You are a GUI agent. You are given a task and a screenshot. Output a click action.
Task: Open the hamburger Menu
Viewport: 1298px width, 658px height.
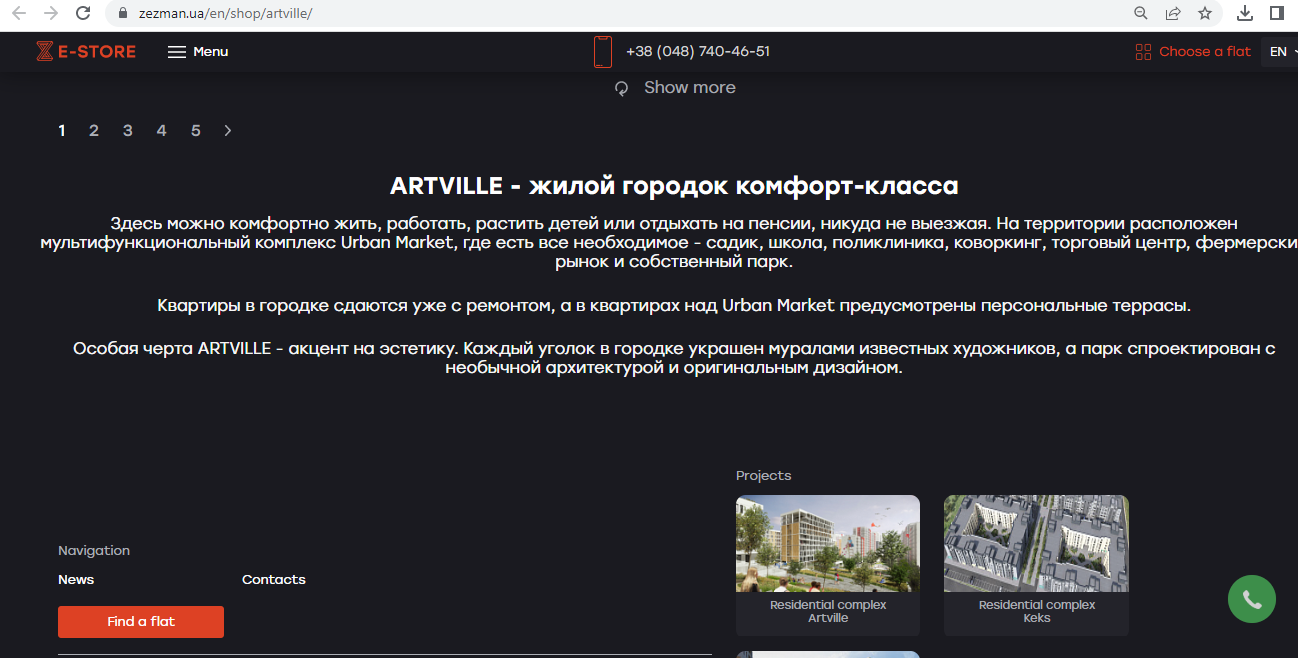pyautogui.click(x=198, y=51)
